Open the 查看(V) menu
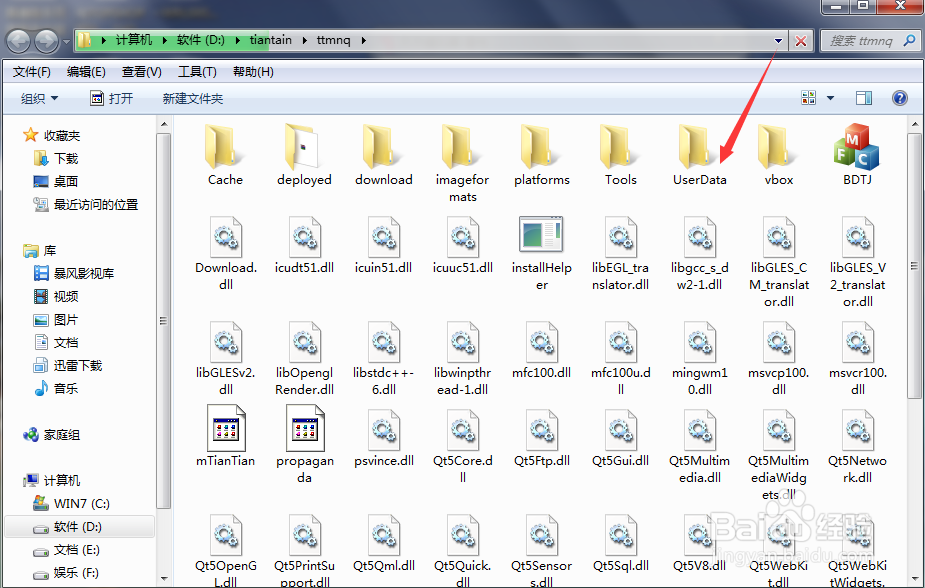The height and width of the screenshot is (588, 925). point(142,72)
